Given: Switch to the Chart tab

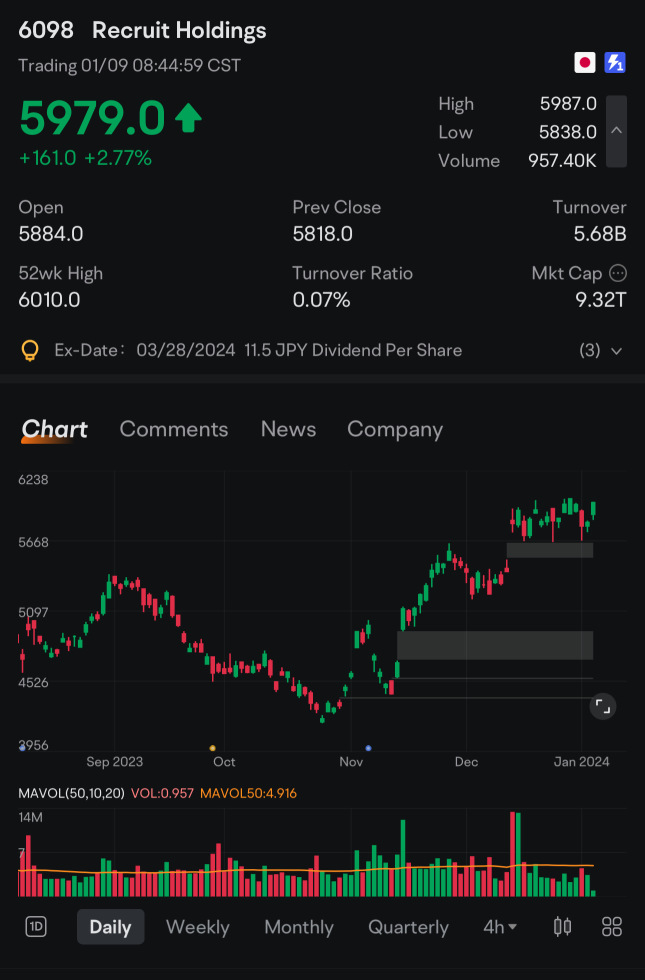Looking at the screenshot, I should 54,429.
